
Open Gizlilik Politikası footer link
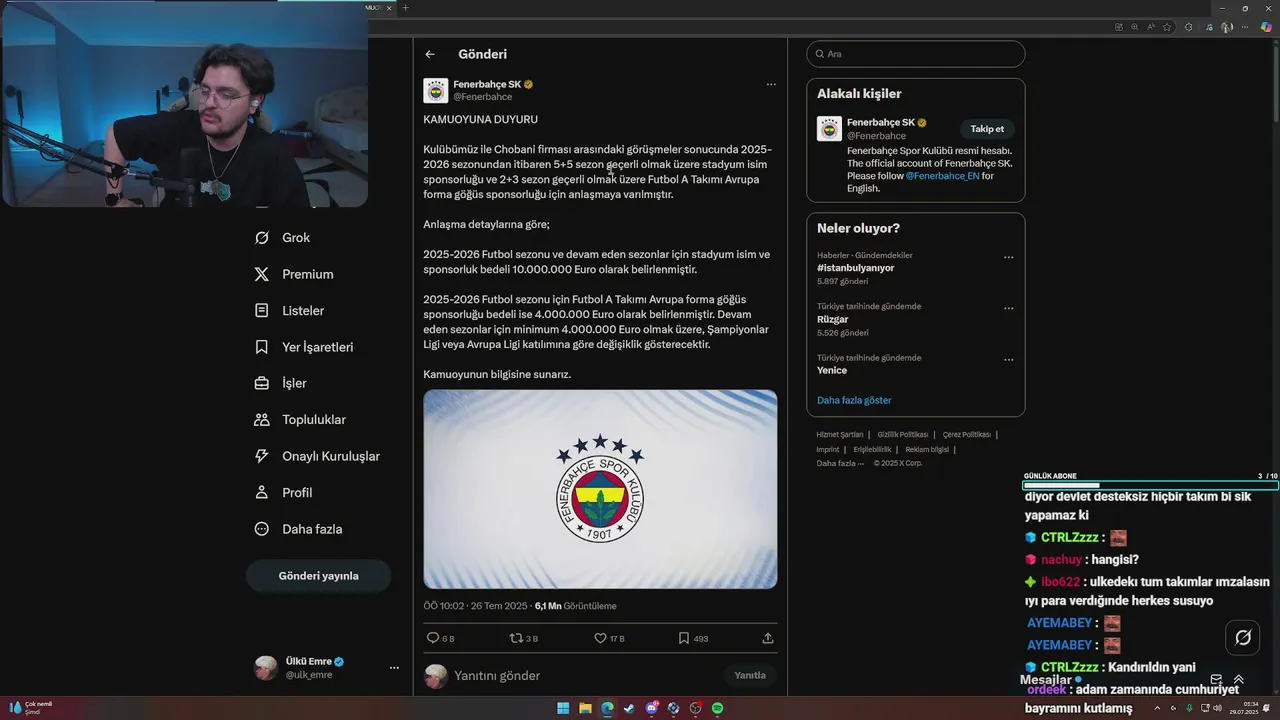pyautogui.click(x=903, y=435)
